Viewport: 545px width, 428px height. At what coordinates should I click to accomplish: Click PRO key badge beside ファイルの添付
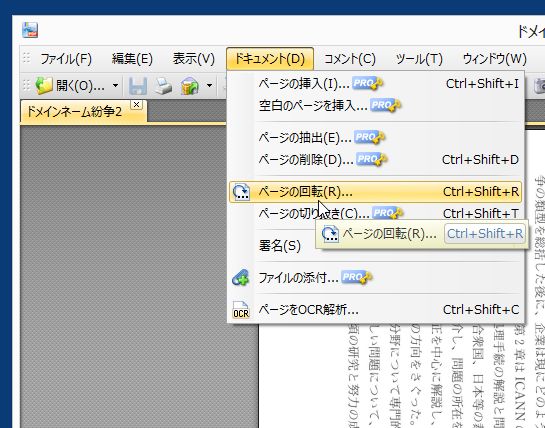357,277
